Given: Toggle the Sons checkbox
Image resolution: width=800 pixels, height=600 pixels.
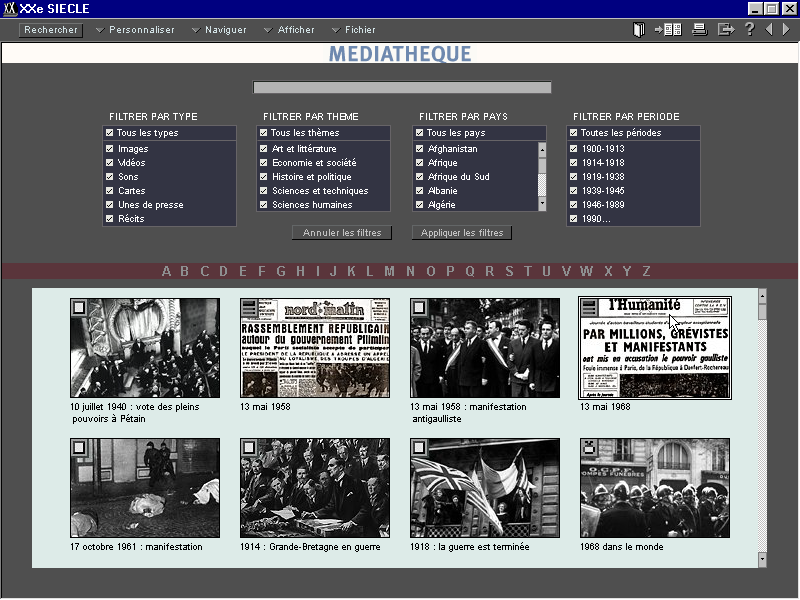Looking at the screenshot, I should (x=110, y=177).
